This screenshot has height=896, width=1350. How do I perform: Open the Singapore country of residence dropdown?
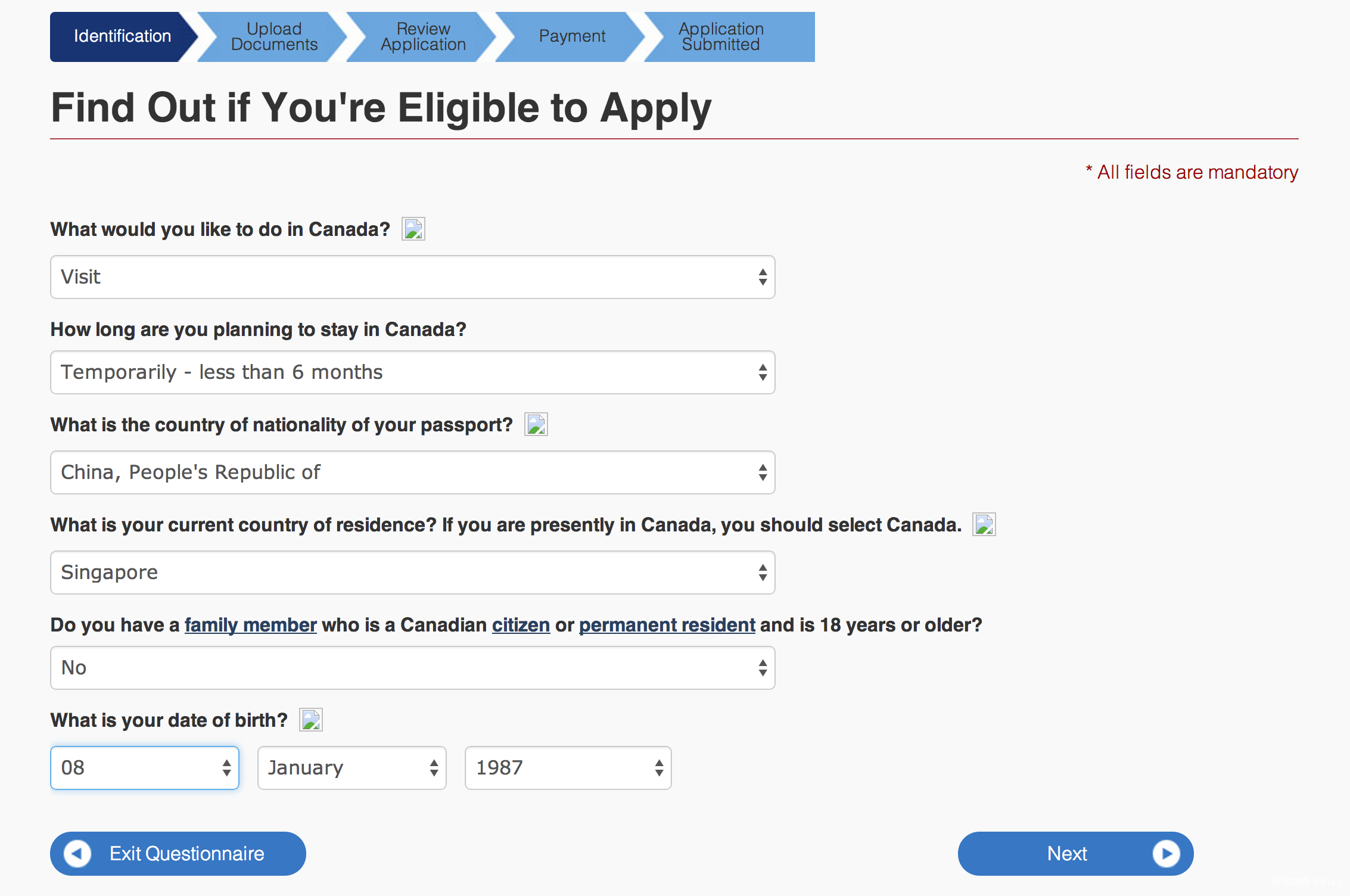412,573
